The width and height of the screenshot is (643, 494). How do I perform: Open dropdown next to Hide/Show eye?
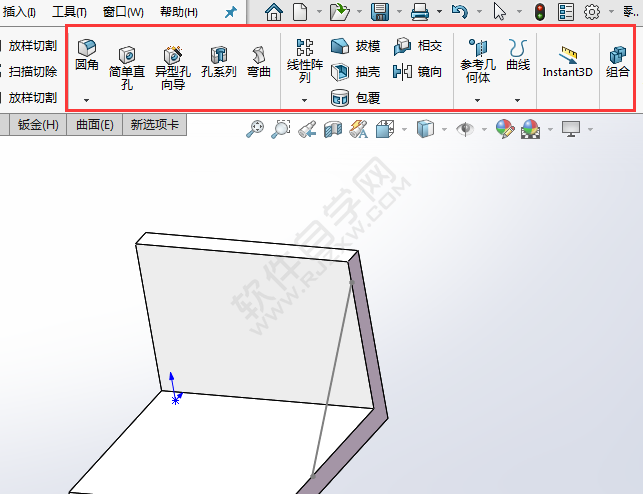(x=484, y=130)
